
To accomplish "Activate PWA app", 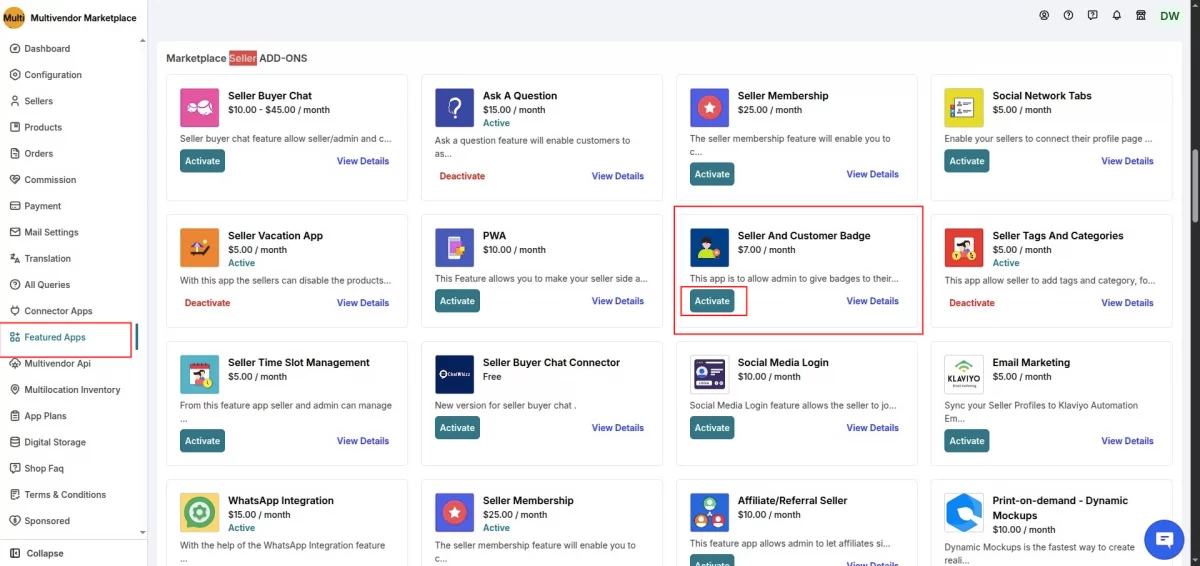I will [x=457, y=301].
